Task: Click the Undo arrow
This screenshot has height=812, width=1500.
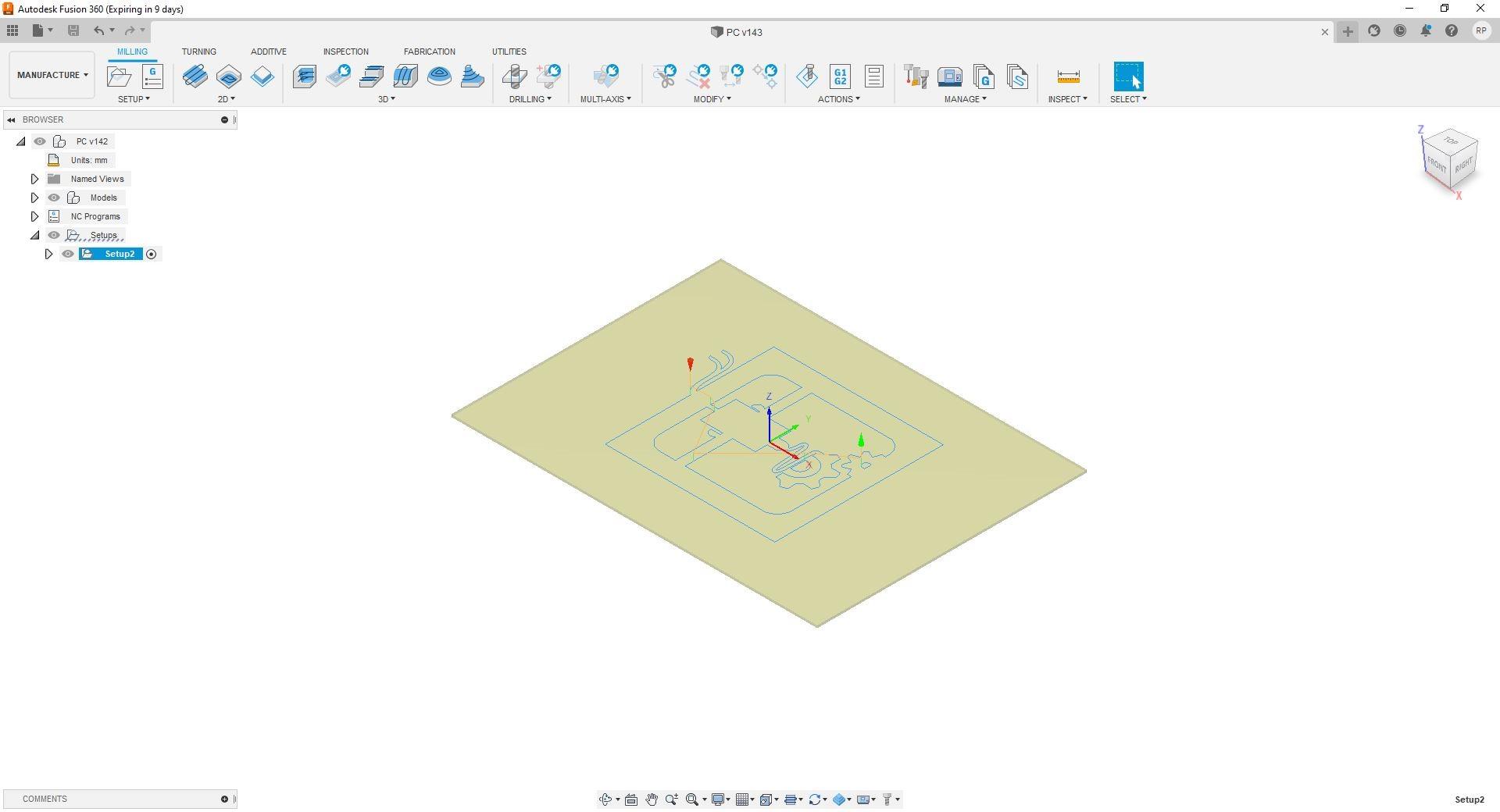Action: pos(98,30)
